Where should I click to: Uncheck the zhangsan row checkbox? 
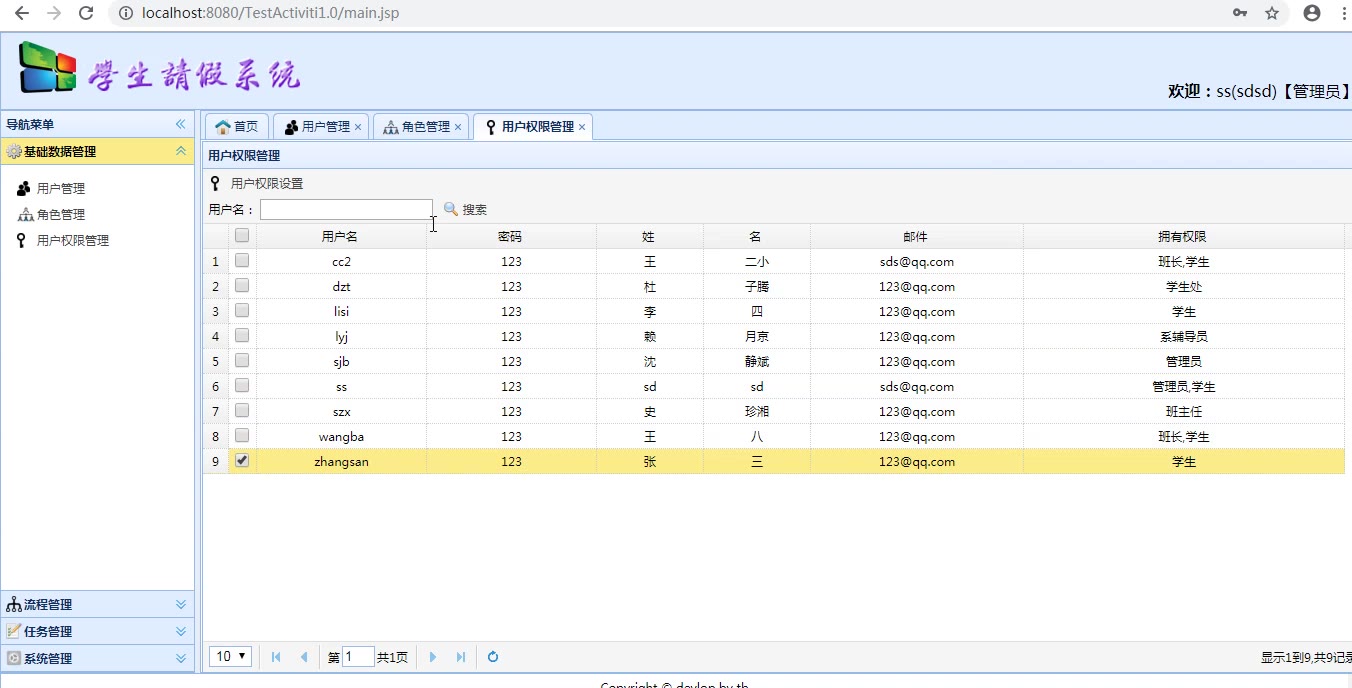(x=242, y=461)
